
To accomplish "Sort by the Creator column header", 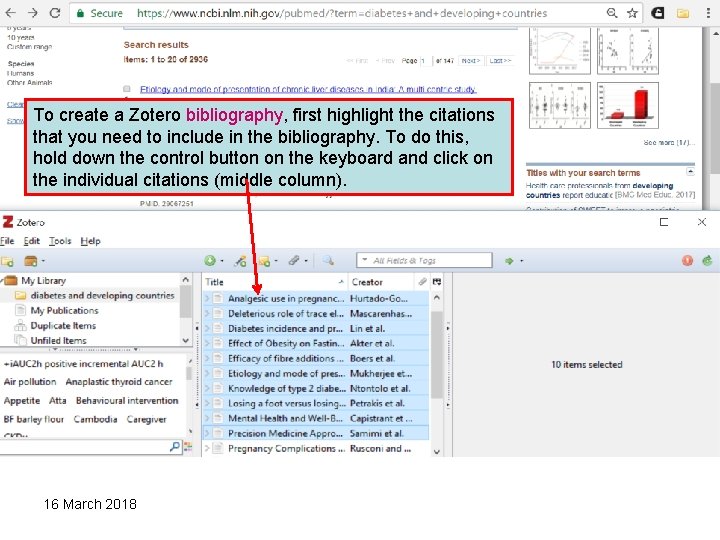I will [381, 282].
